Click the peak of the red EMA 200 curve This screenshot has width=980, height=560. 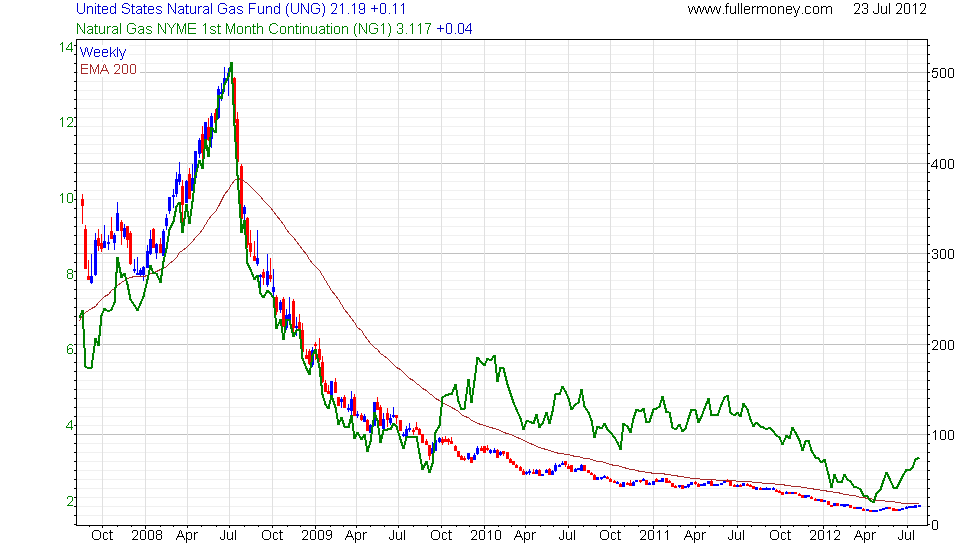coord(238,179)
